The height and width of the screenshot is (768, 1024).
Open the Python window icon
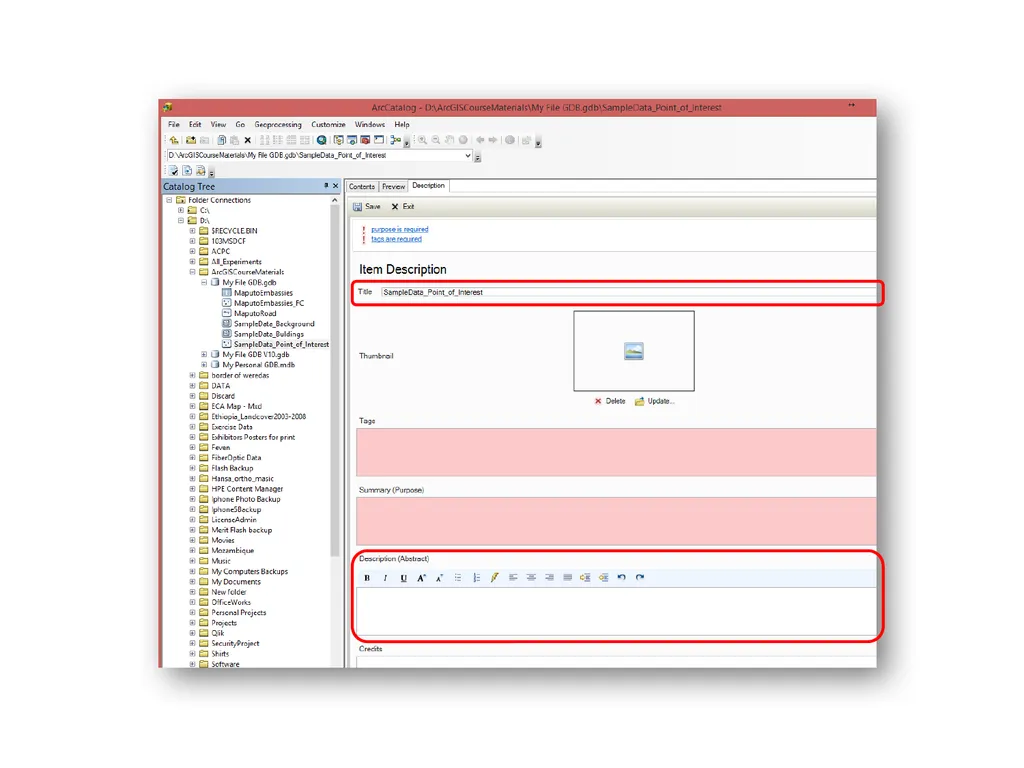click(379, 140)
